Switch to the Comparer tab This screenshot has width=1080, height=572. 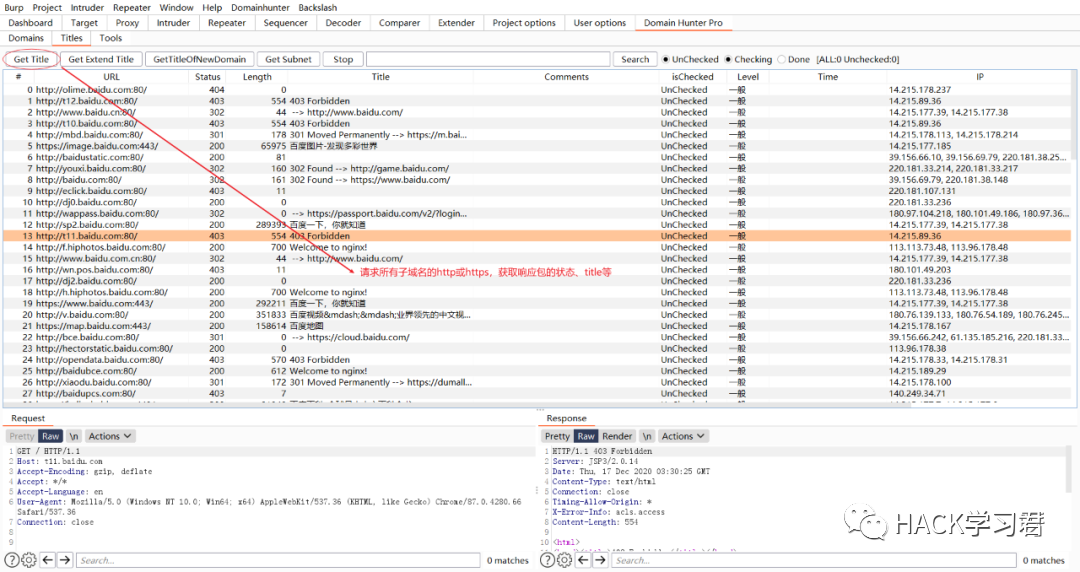(x=399, y=23)
